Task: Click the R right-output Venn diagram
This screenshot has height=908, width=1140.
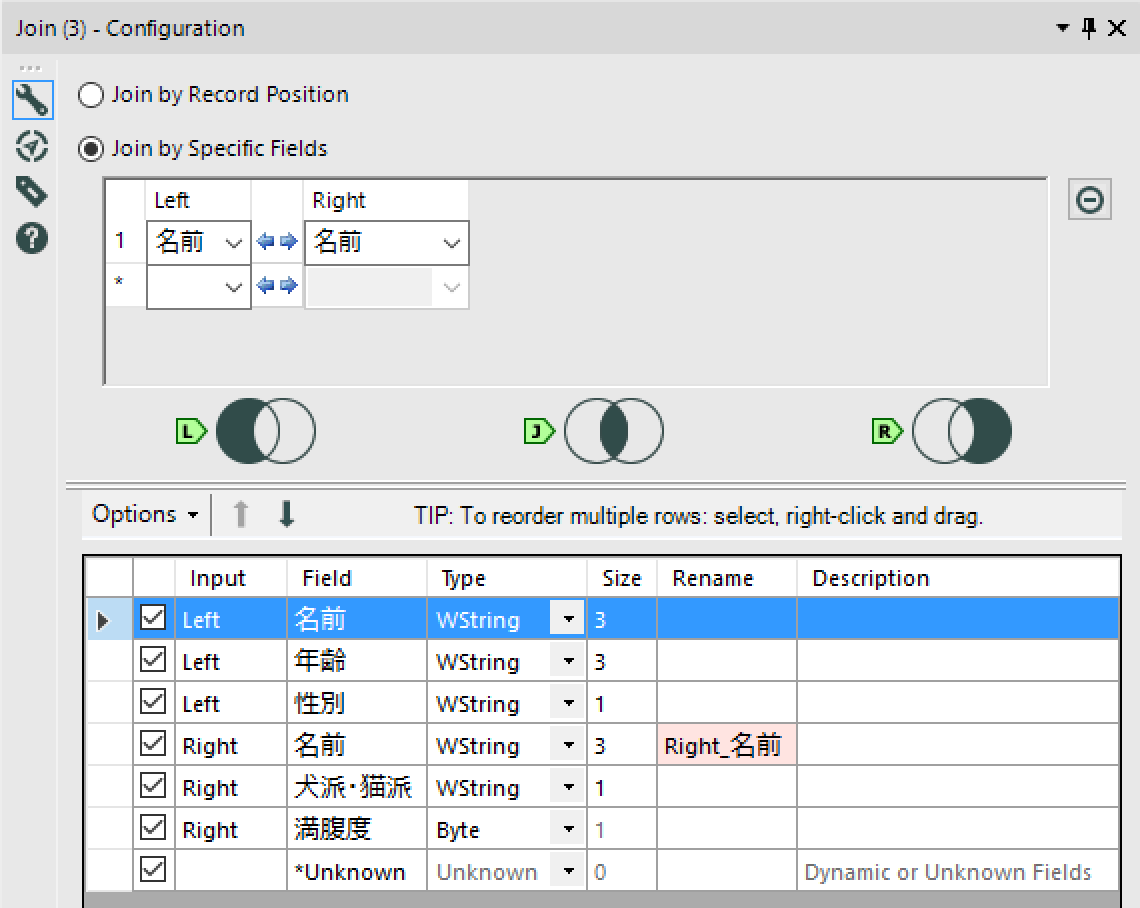Action: (x=961, y=430)
